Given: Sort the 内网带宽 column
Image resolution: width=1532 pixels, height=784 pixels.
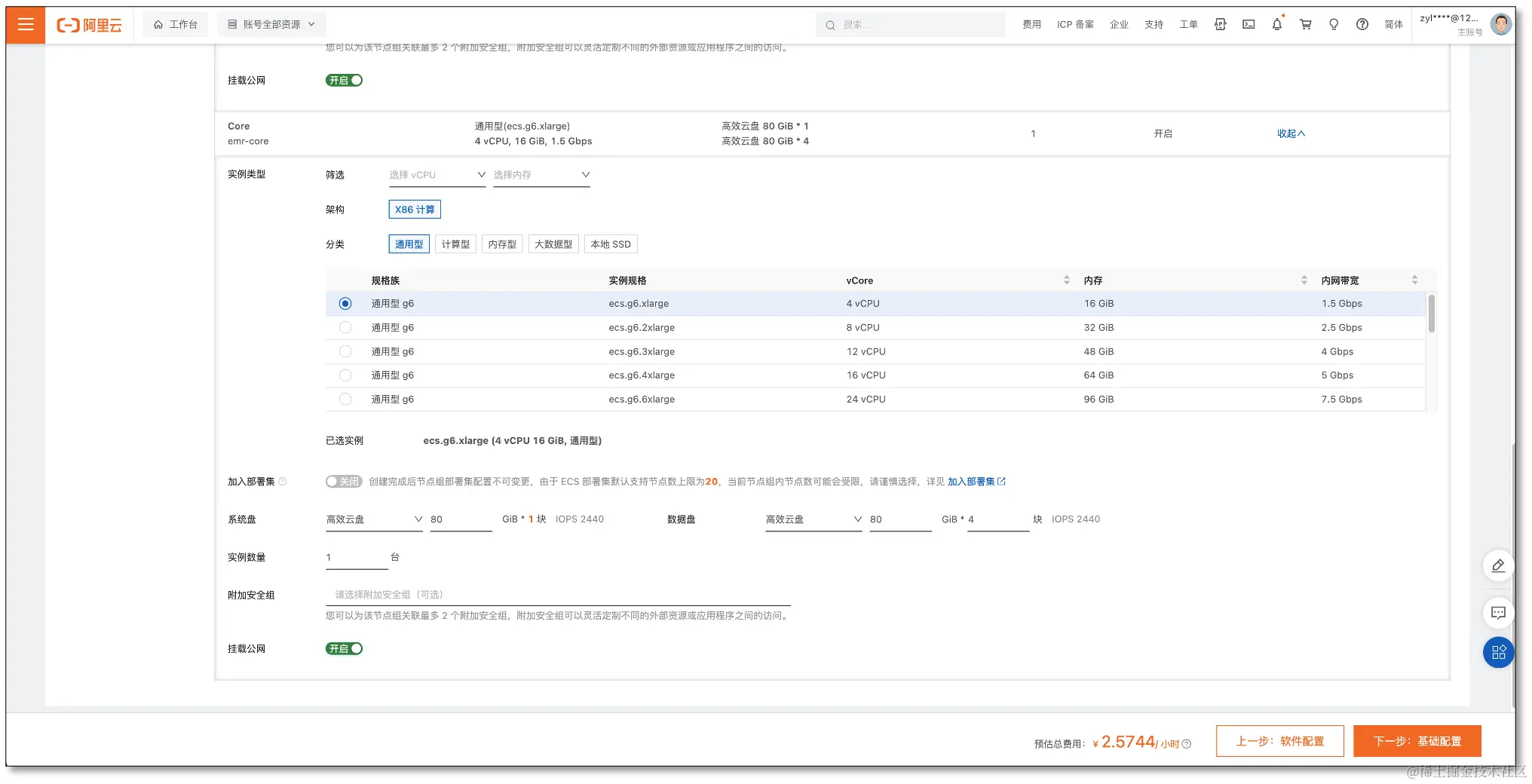Looking at the screenshot, I should (x=1414, y=280).
